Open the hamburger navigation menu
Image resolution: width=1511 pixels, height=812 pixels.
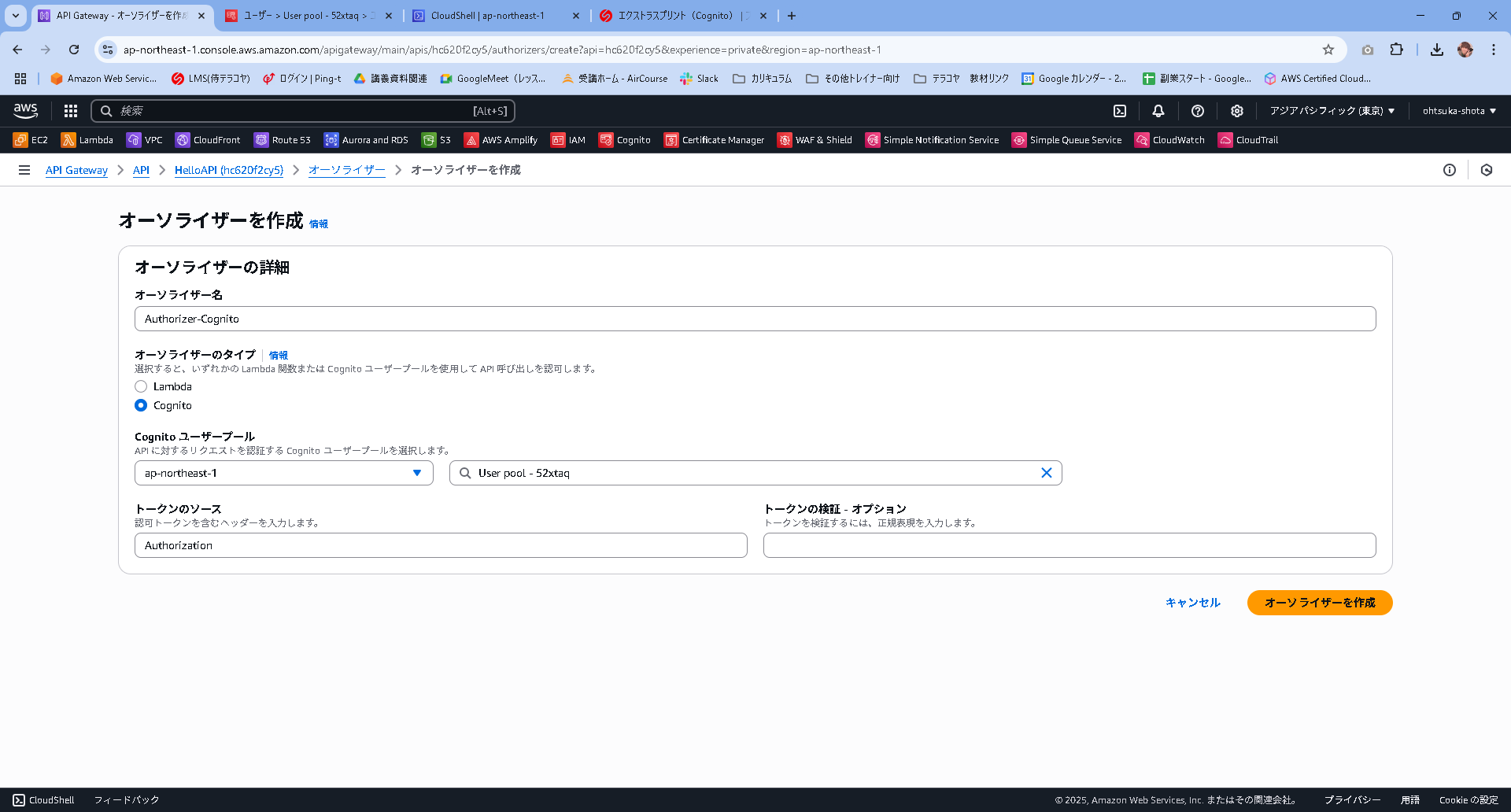pos(24,170)
